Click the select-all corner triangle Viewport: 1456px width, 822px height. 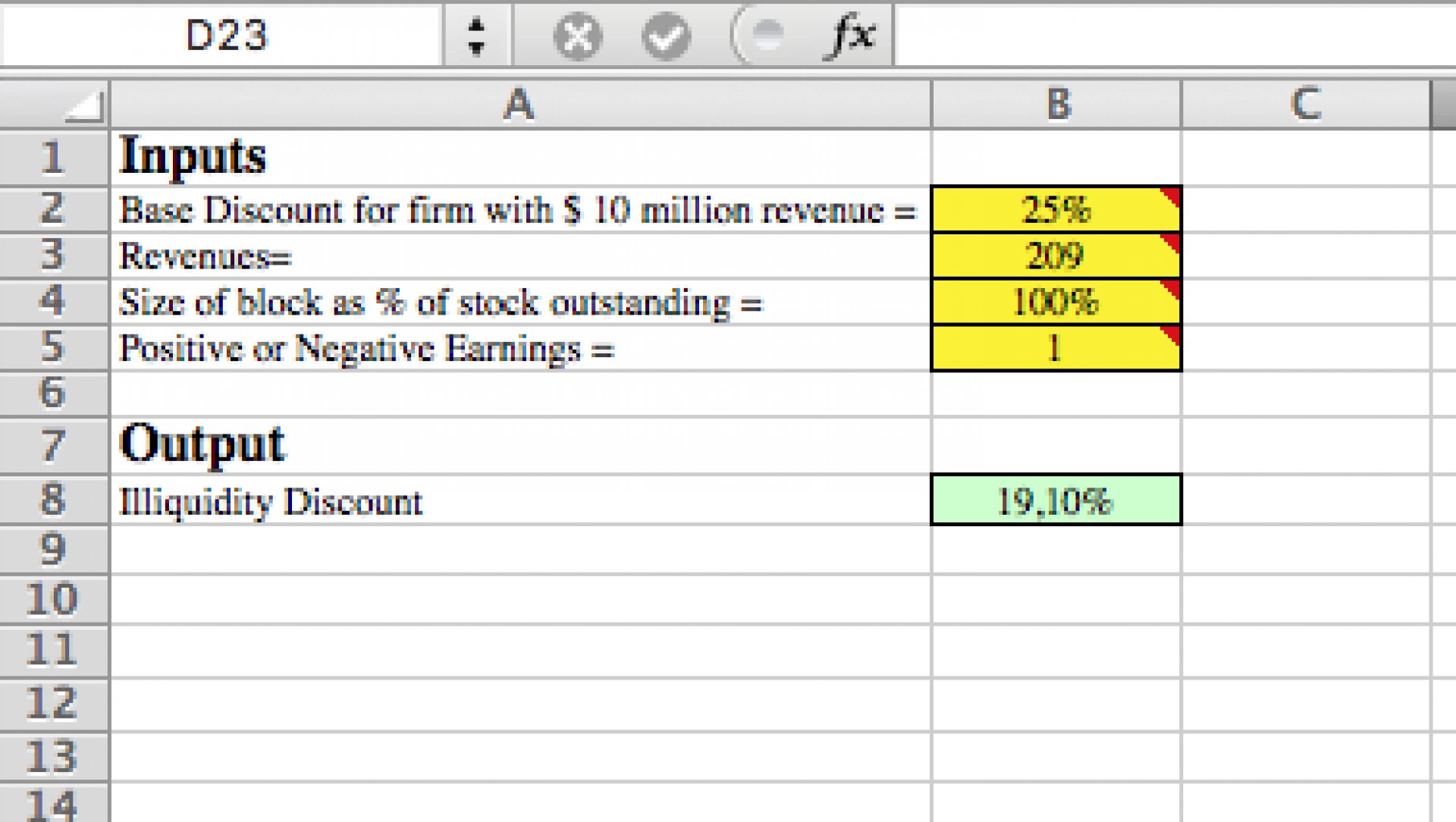coord(83,106)
